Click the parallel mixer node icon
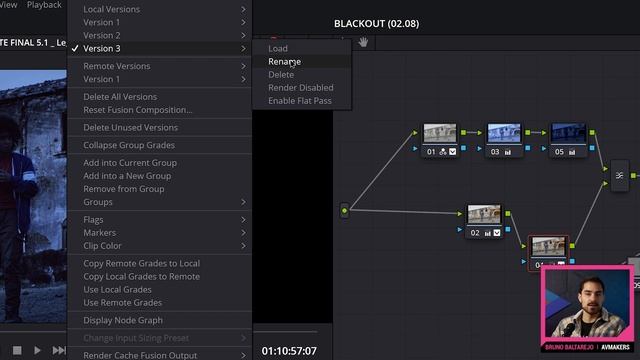 point(620,176)
